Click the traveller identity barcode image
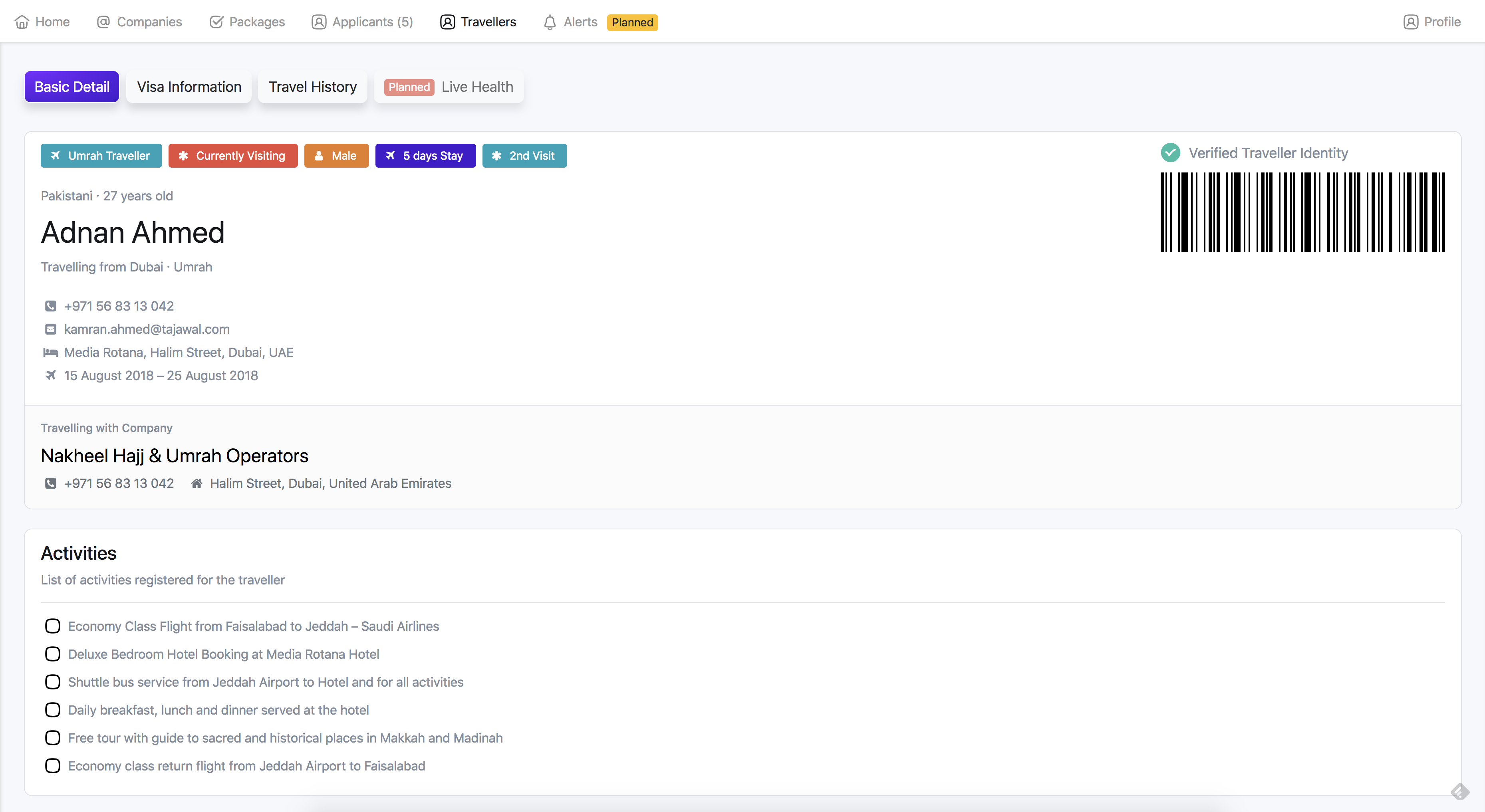 click(x=1302, y=212)
